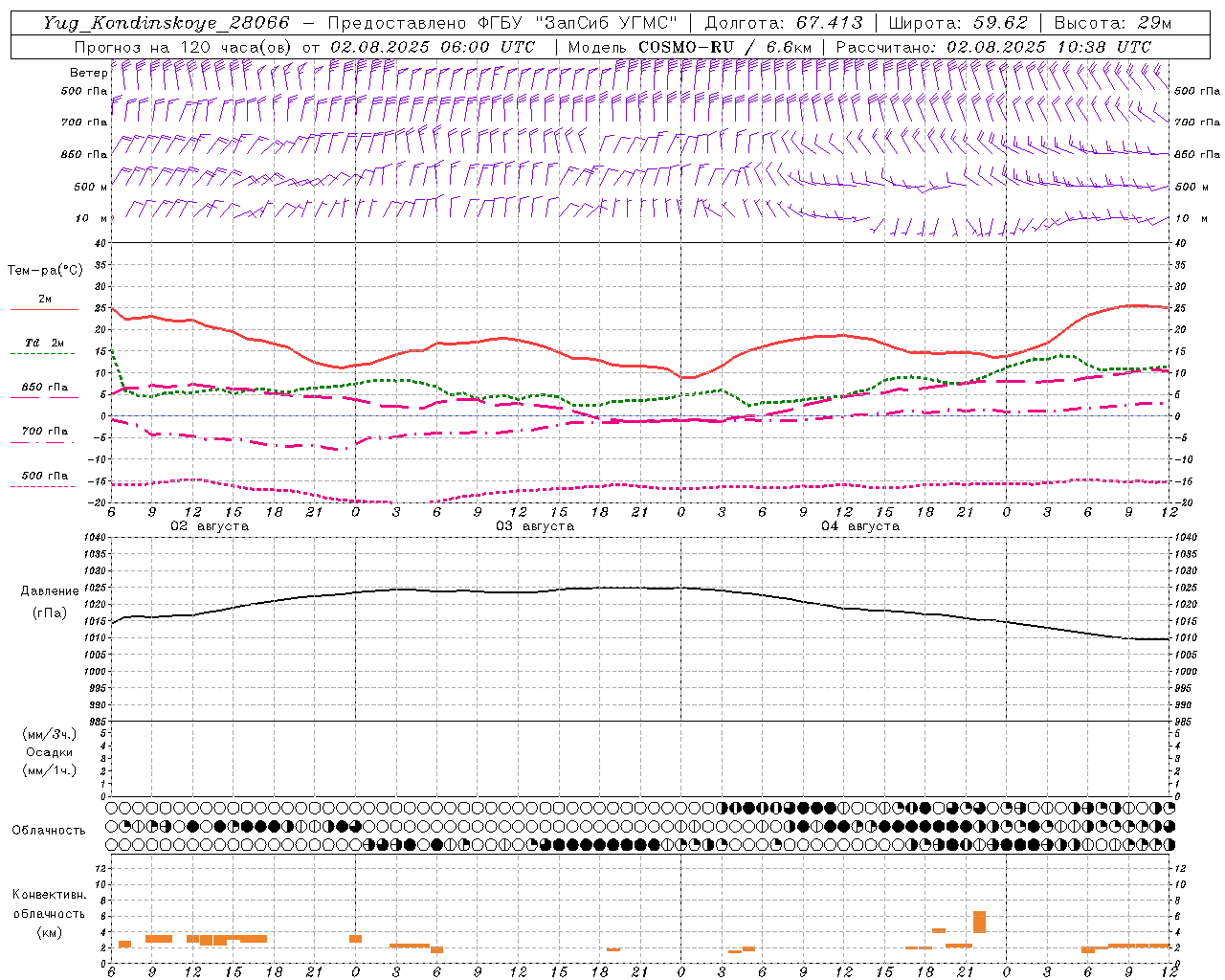Click the Ветер wind panel label
The width and height of the screenshot is (1225, 980).
click(x=88, y=73)
